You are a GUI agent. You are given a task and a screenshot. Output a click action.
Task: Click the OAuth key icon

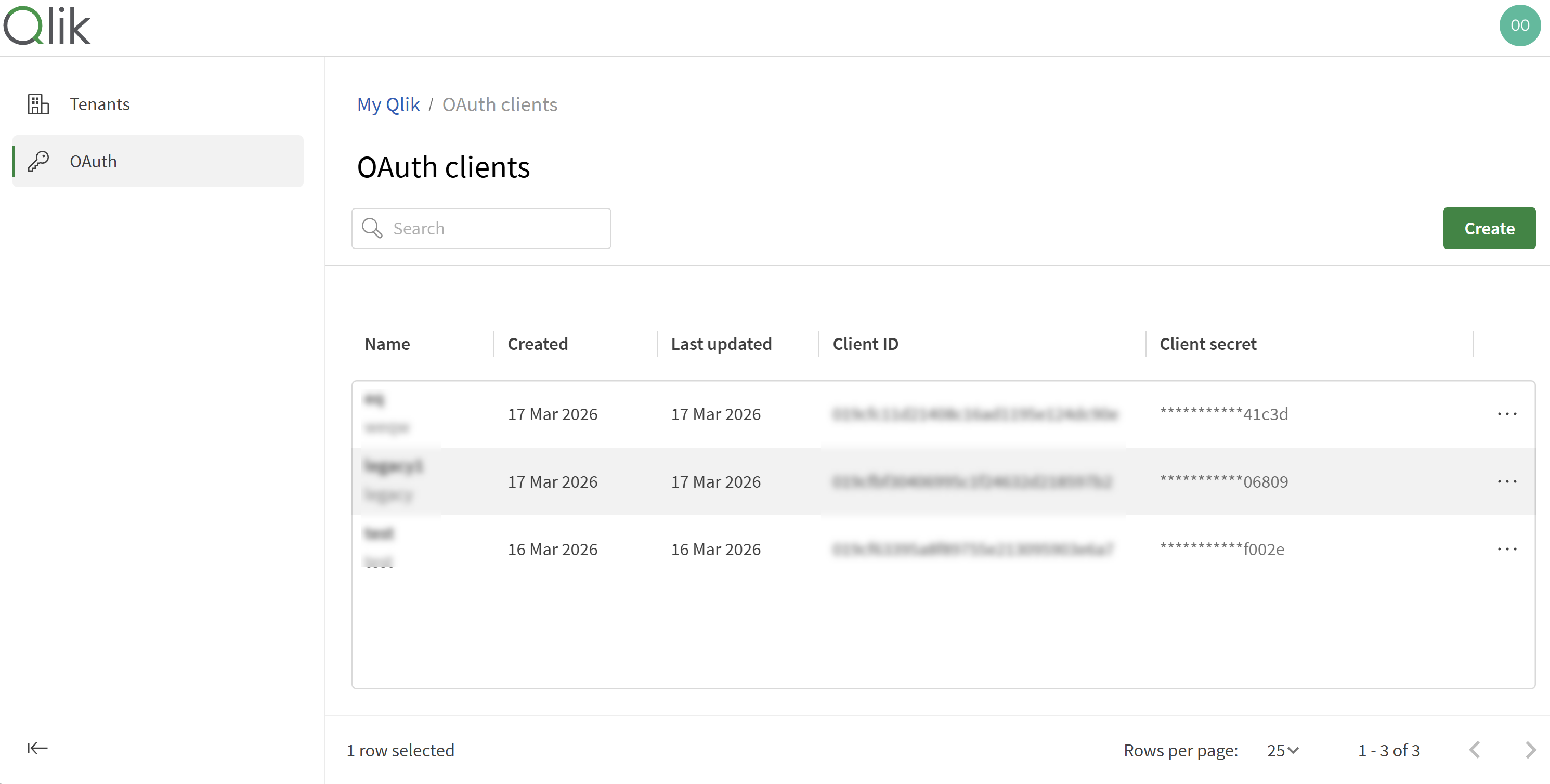[38, 161]
